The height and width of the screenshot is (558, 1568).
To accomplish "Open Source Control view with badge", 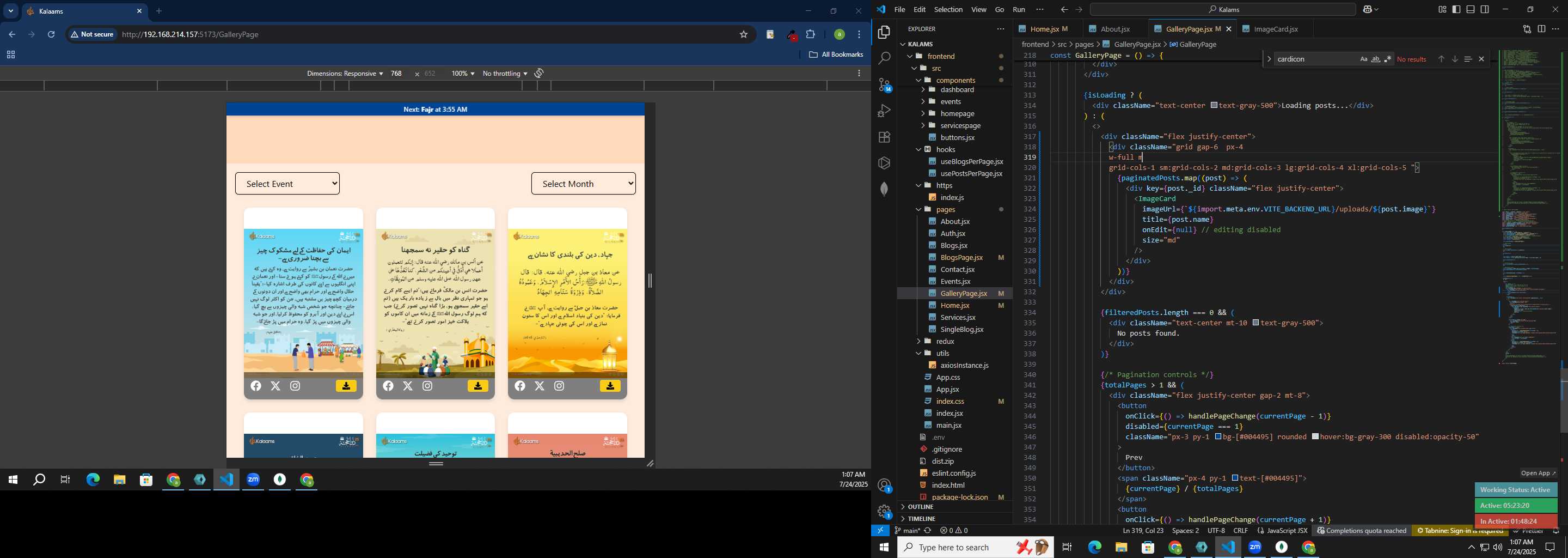I will (884, 84).
